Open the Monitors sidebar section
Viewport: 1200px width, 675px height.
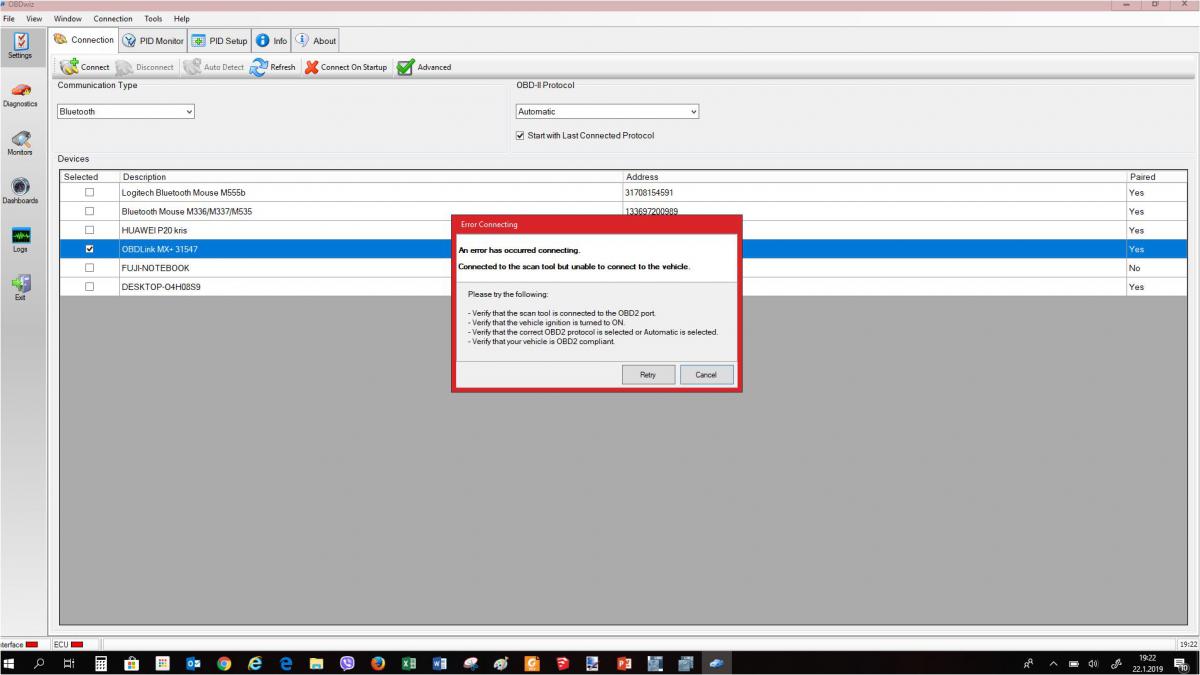coord(20,143)
